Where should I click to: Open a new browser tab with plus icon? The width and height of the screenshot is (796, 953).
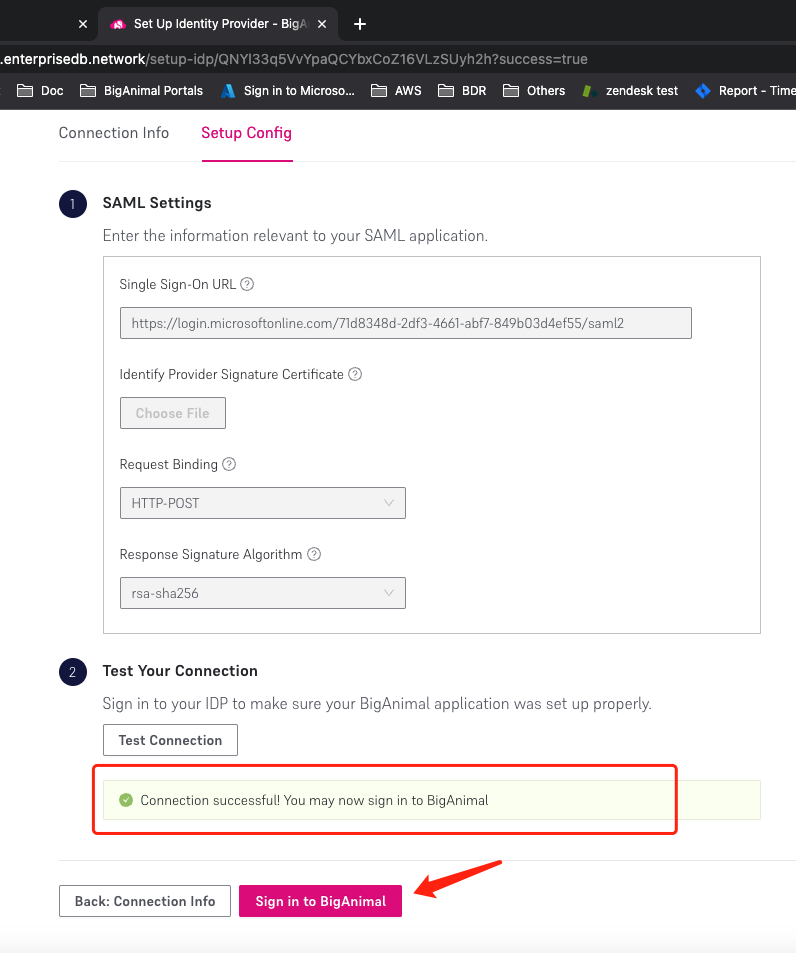tap(360, 24)
